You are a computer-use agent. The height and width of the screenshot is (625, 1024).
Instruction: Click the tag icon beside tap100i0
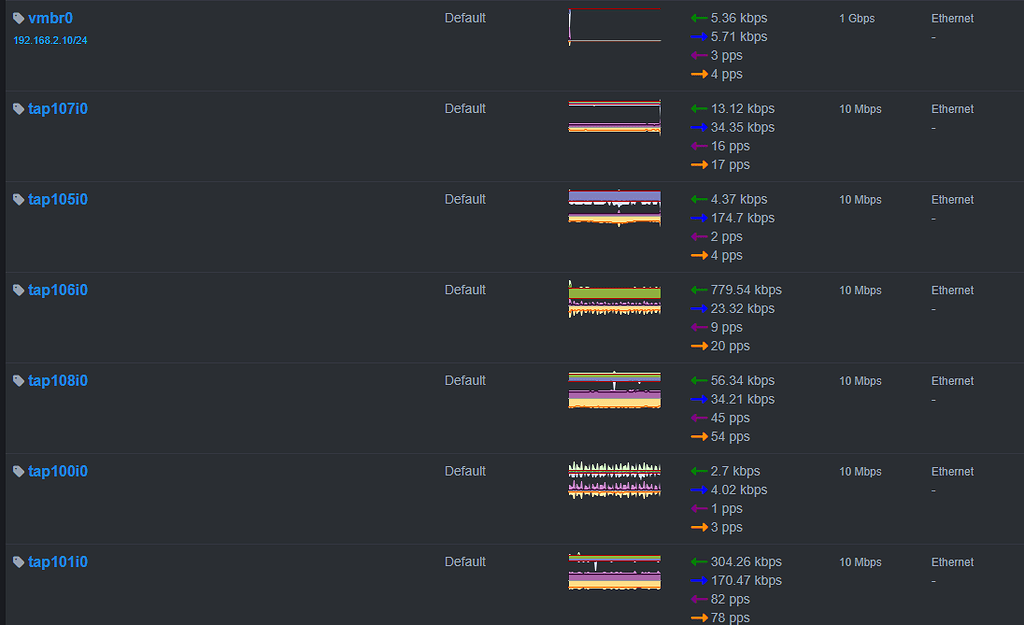pyautogui.click(x=18, y=471)
